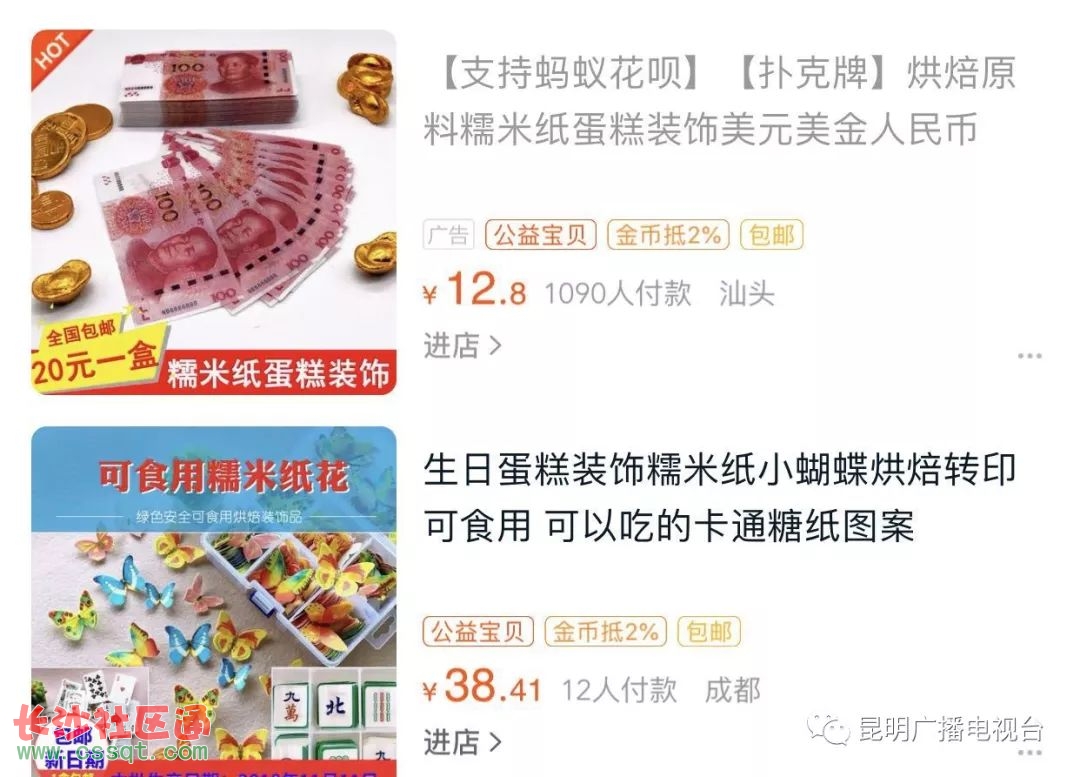1080x777 pixels.
Task: Click the second listing's 包邮 tag
Action: (x=709, y=632)
